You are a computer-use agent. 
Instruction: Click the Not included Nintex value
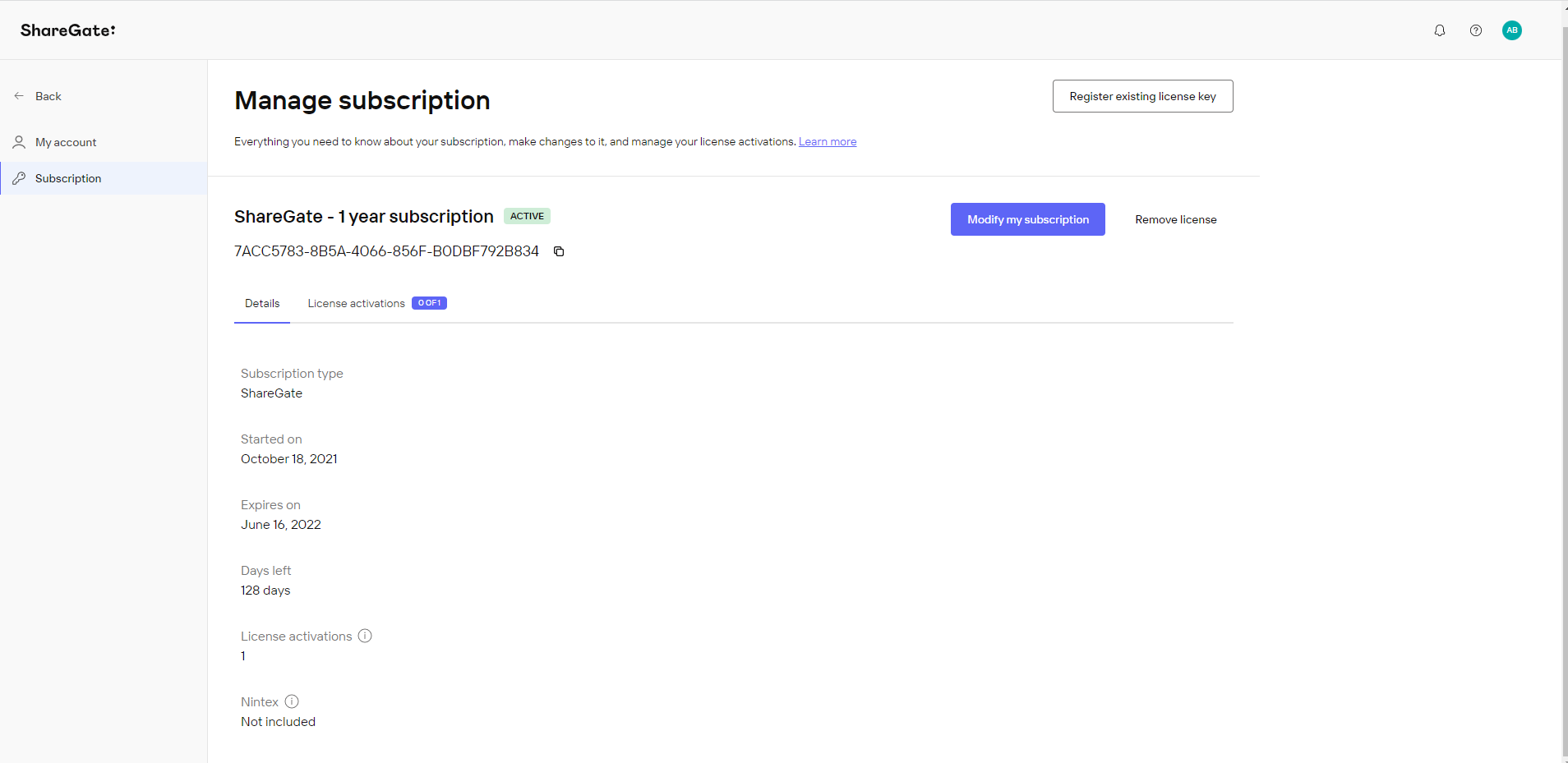click(278, 722)
